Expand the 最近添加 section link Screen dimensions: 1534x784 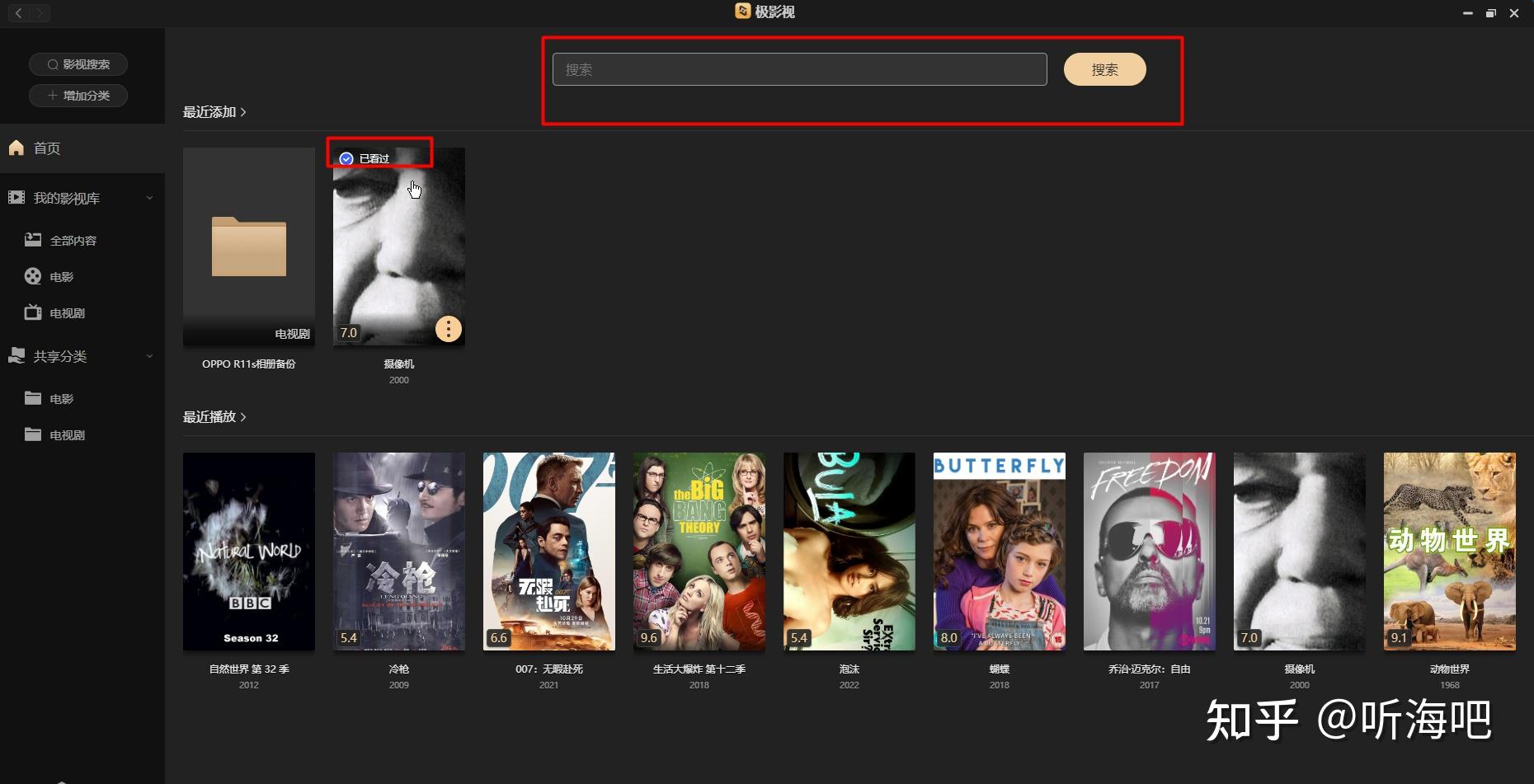[x=214, y=112]
